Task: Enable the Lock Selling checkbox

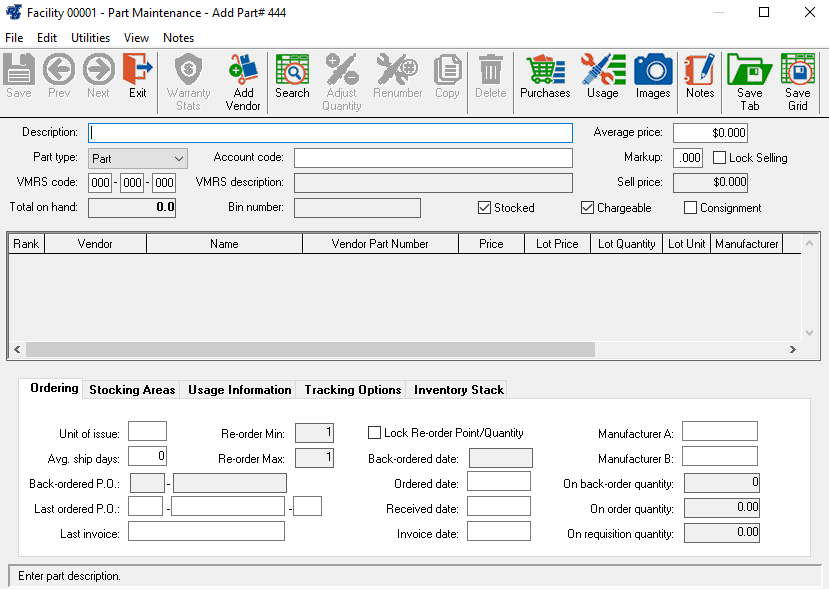Action: 720,158
